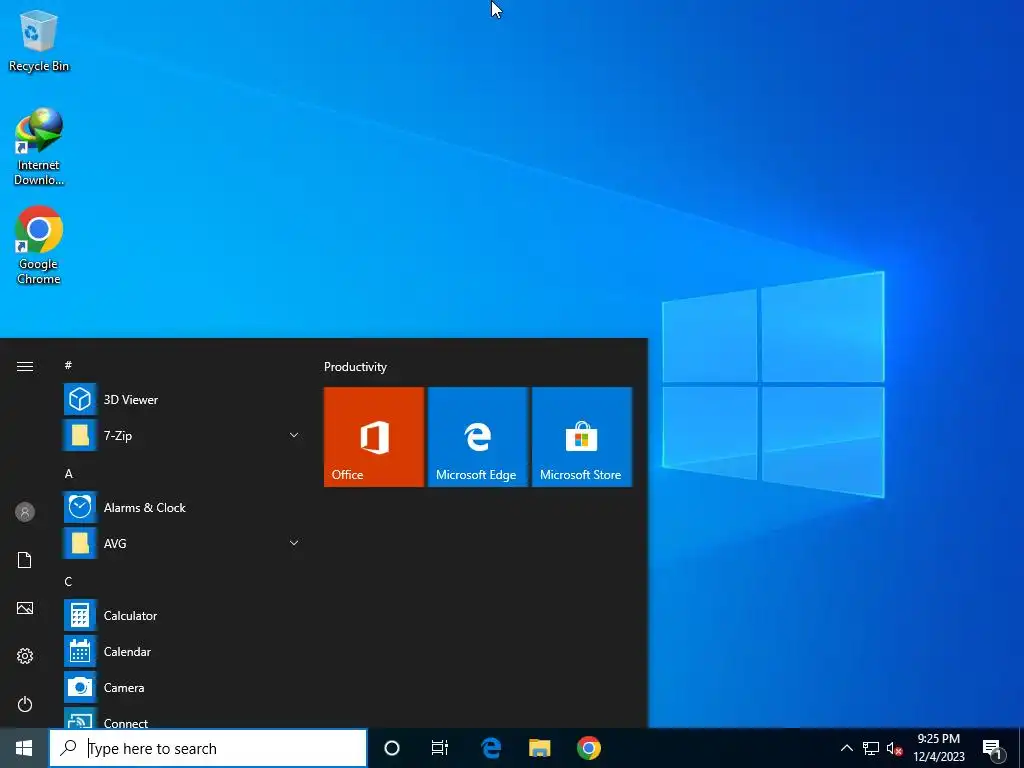Open the Microsoft Store tile

coord(582,437)
